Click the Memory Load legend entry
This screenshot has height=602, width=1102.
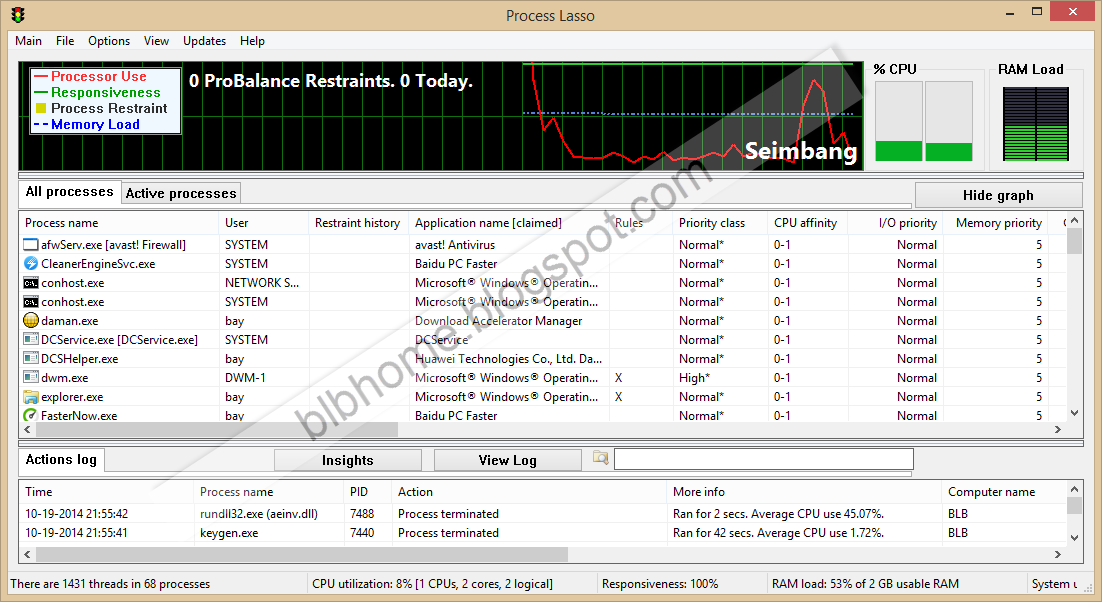pyautogui.click(x=87, y=124)
